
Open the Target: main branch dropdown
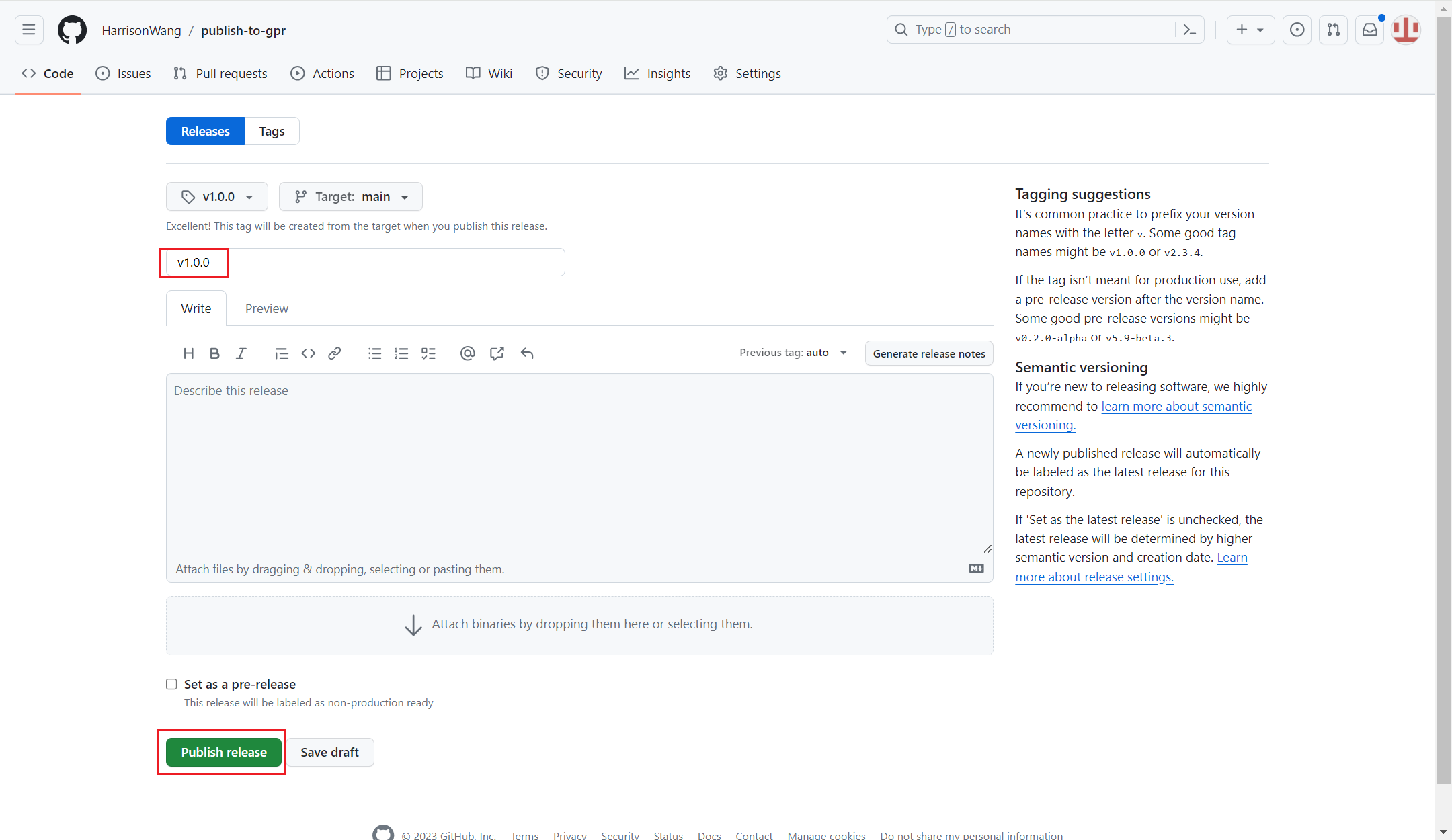350,196
